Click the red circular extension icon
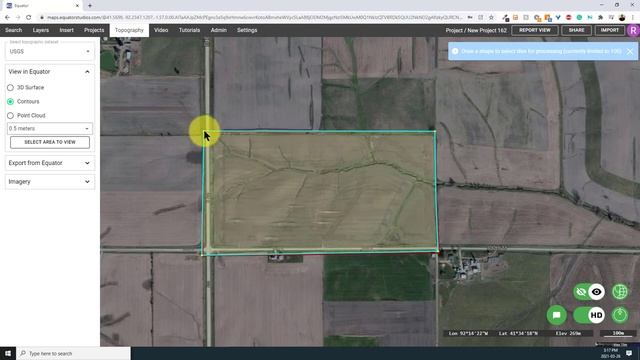The image size is (640, 360). [x=569, y=18]
